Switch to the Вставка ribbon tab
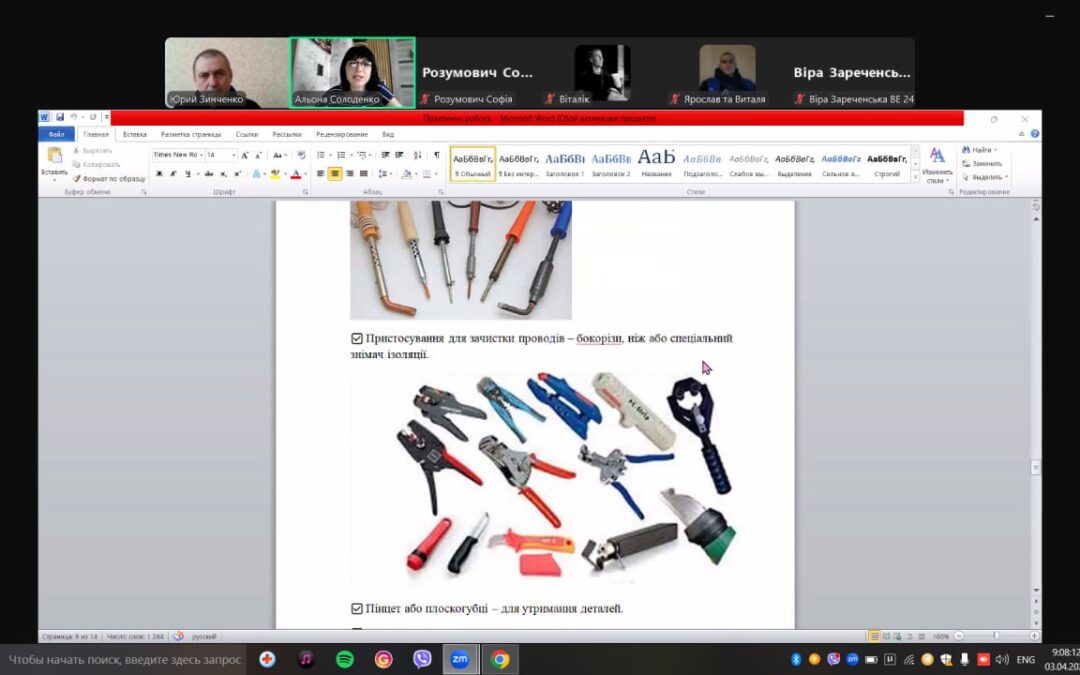 (x=135, y=134)
